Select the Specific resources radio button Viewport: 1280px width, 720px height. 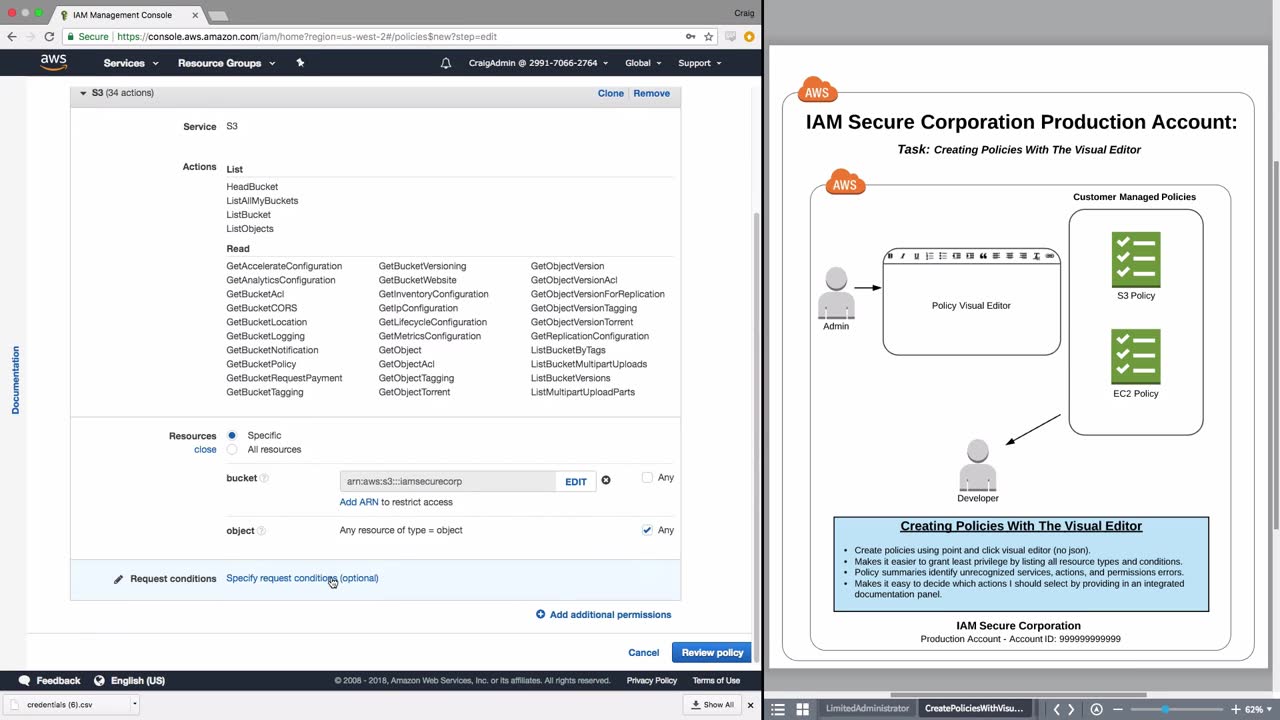click(232, 435)
